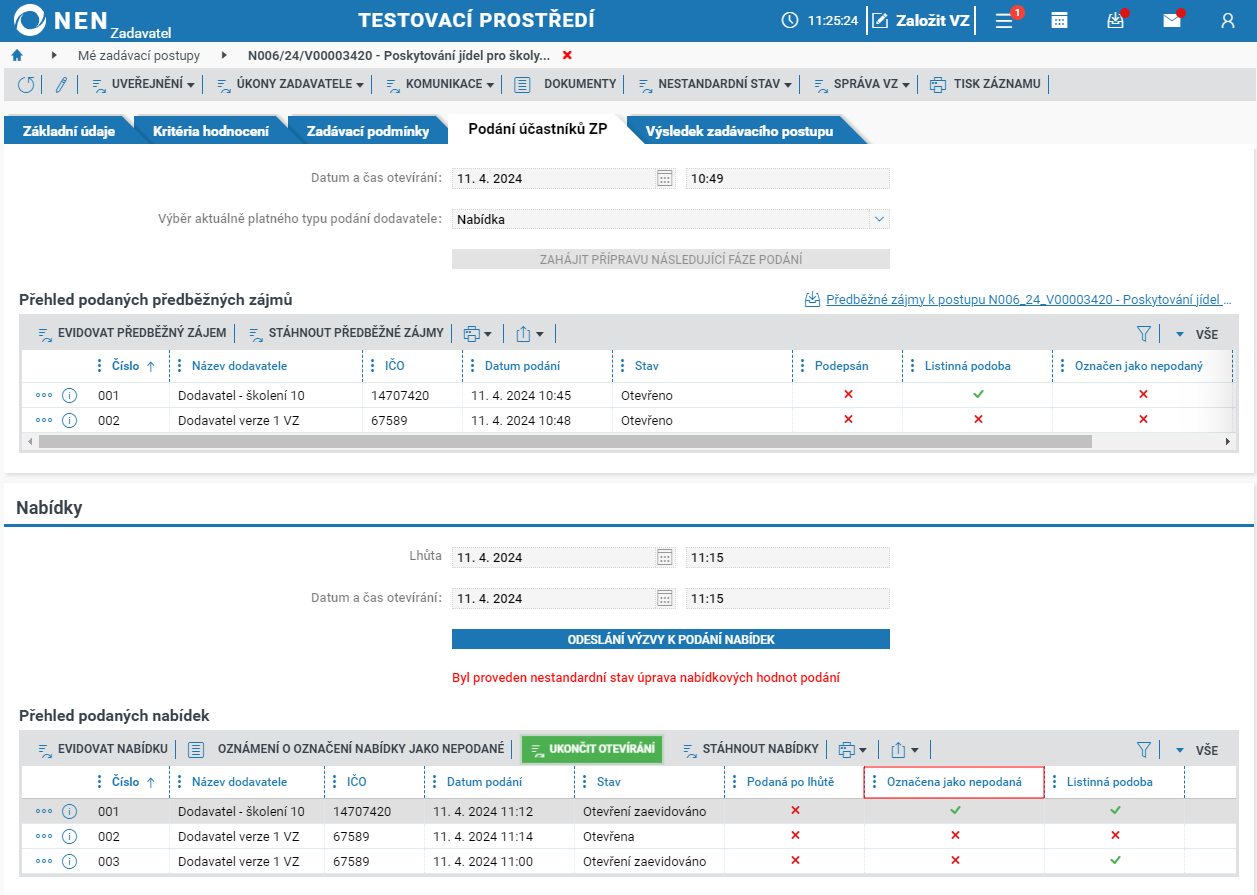Open row menu dots for offer 001

(x=43, y=811)
